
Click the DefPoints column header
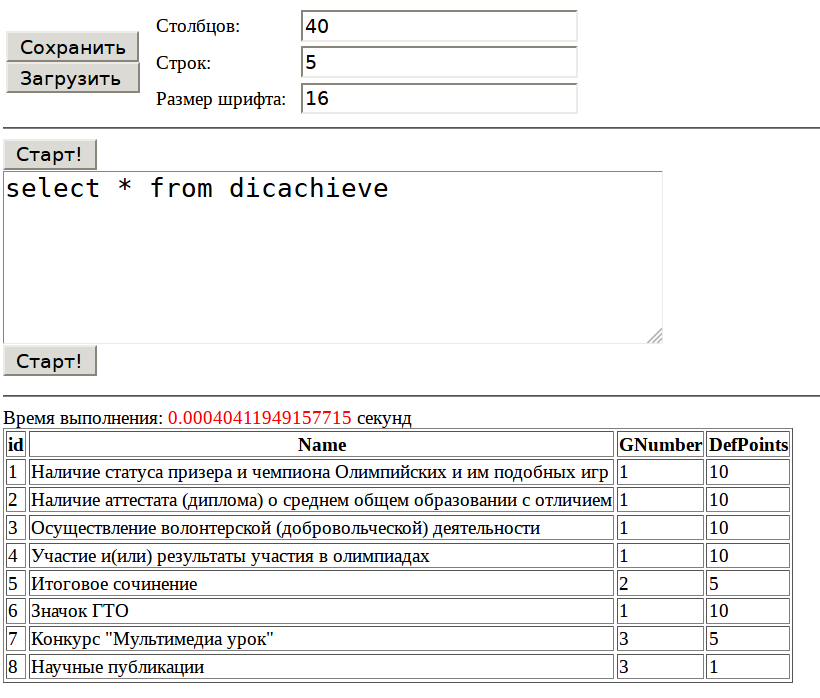click(x=748, y=444)
